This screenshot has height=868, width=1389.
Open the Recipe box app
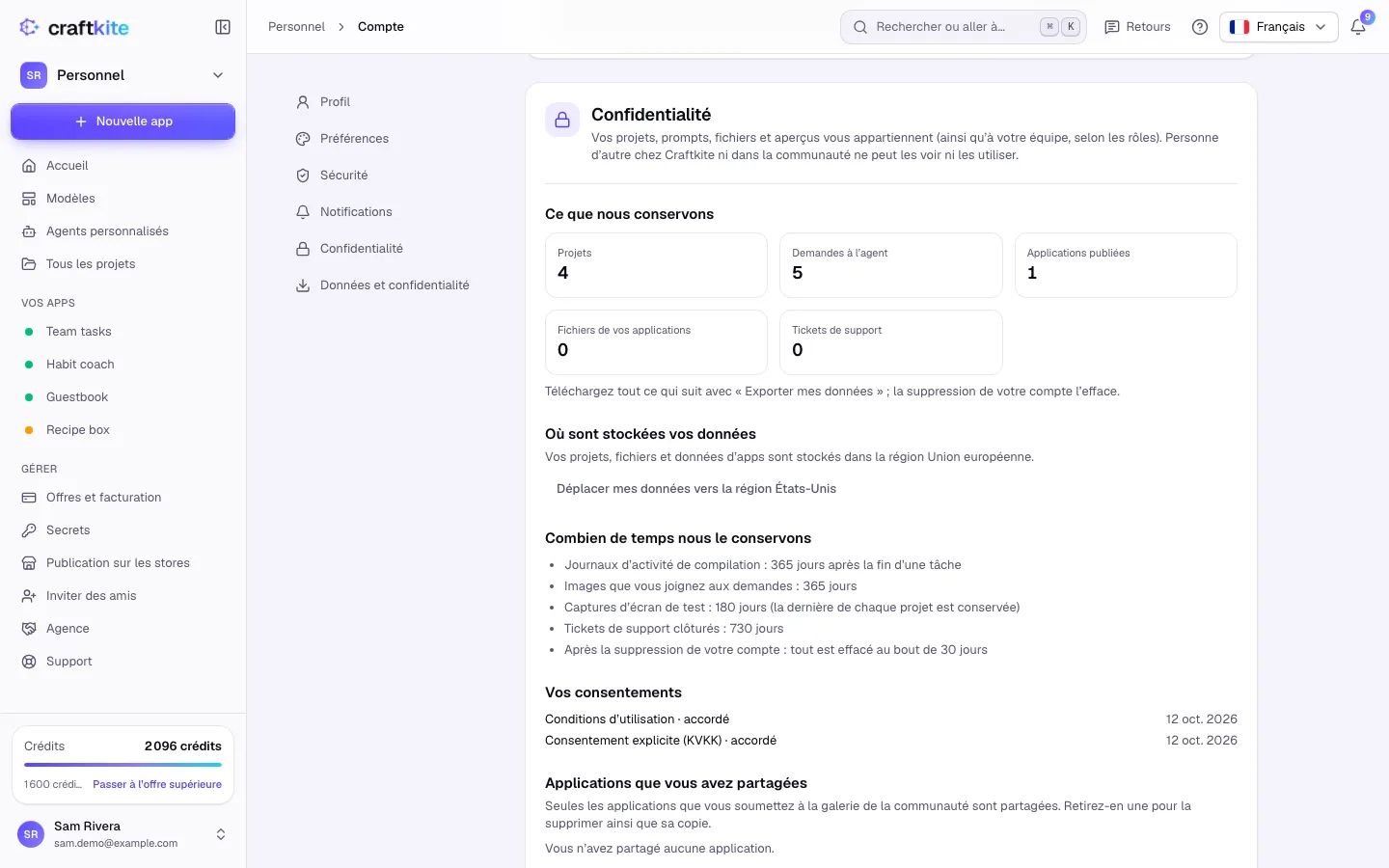123,430
